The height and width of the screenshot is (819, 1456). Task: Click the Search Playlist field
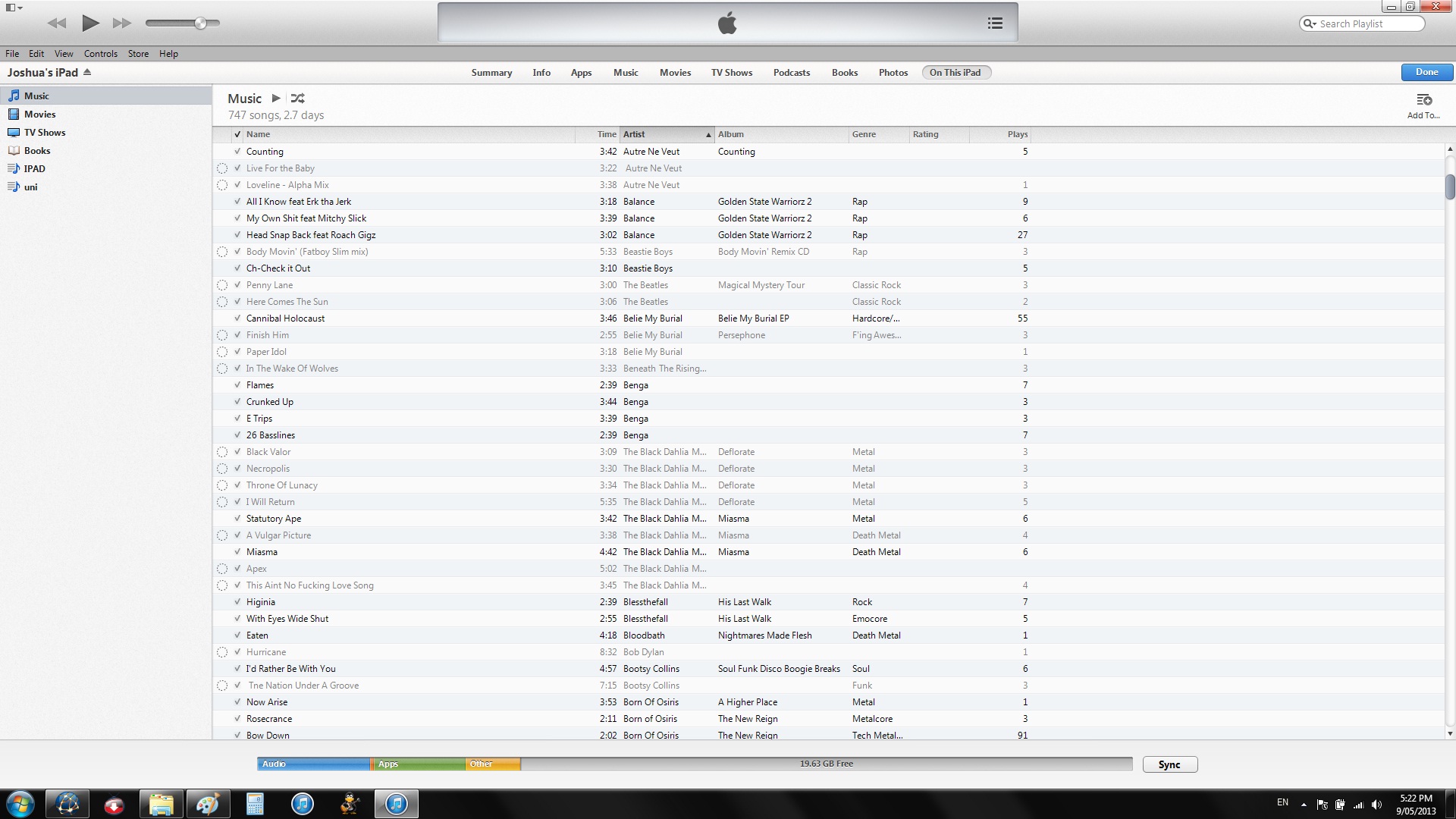point(1362,24)
